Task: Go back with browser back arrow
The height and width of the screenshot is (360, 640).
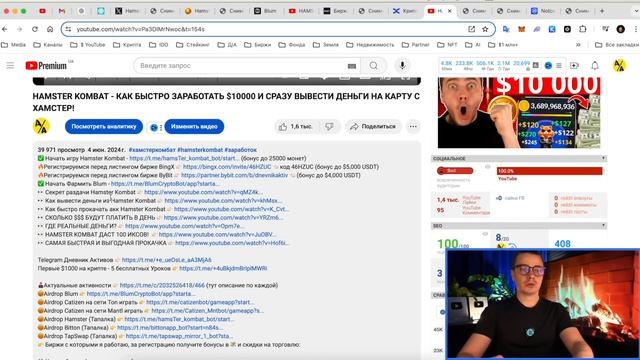Action: click(x=5, y=29)
